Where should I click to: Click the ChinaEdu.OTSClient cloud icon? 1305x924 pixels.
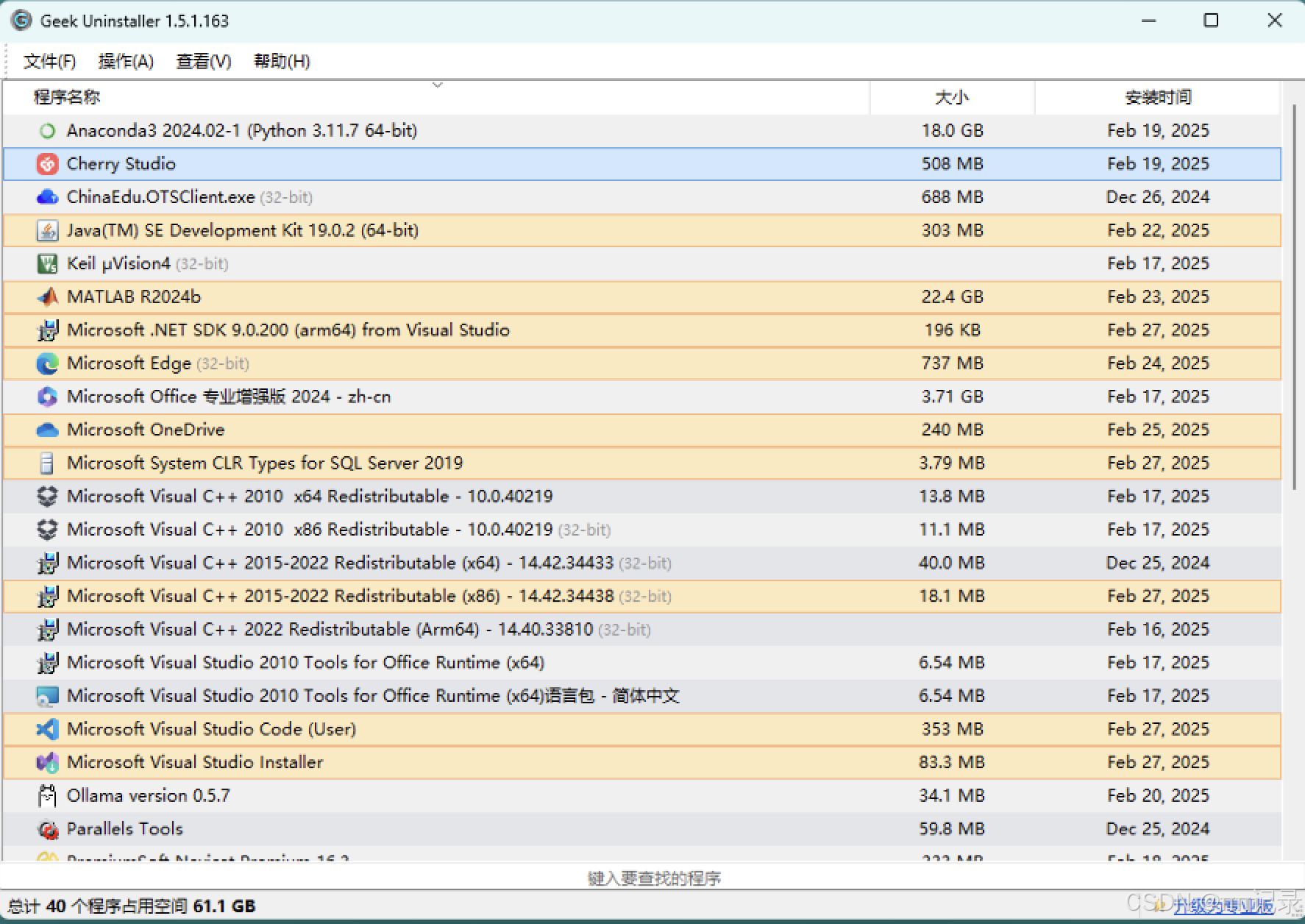pos(47,197)
